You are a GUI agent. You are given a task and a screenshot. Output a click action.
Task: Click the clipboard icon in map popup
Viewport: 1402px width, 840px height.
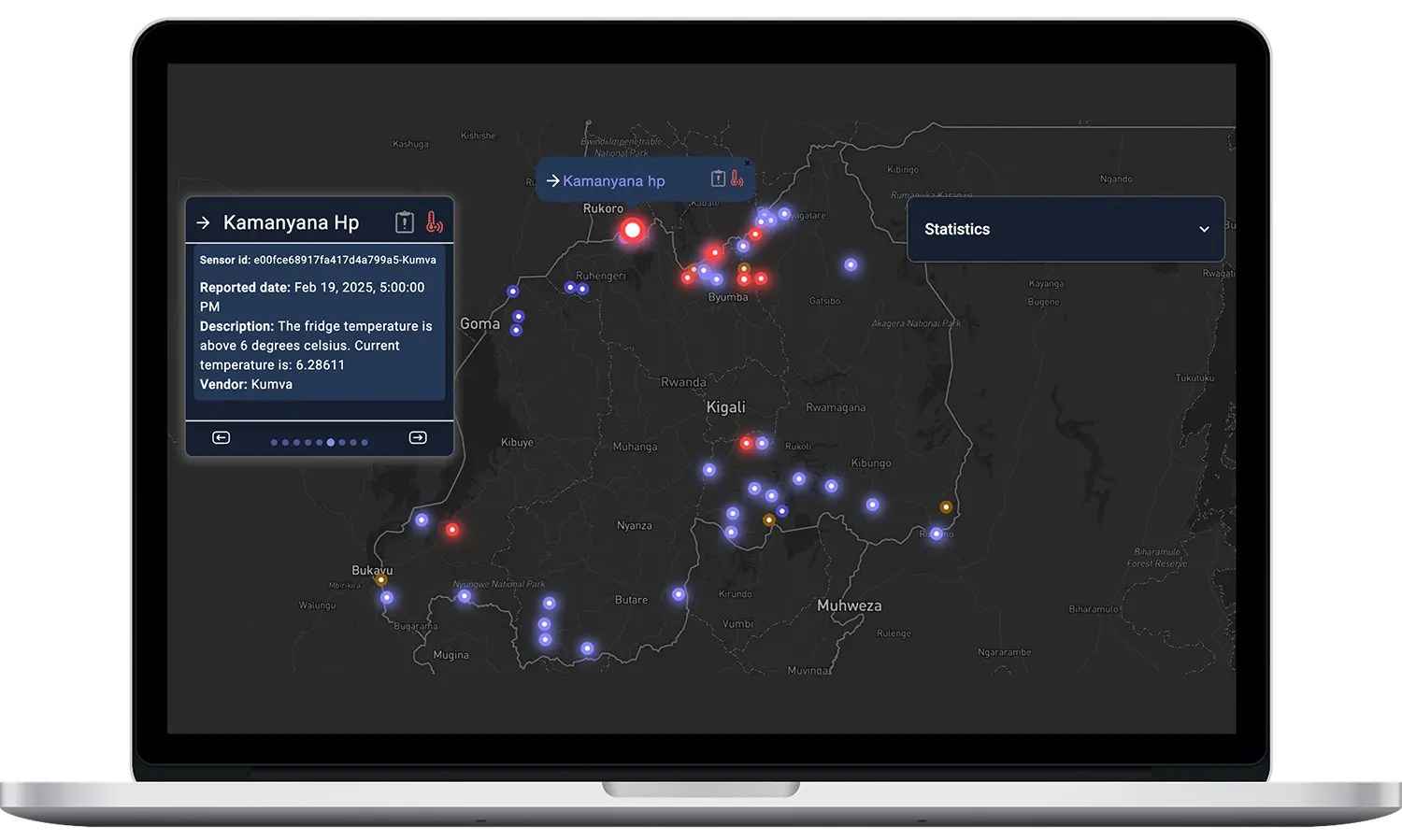tap(718, 178)
